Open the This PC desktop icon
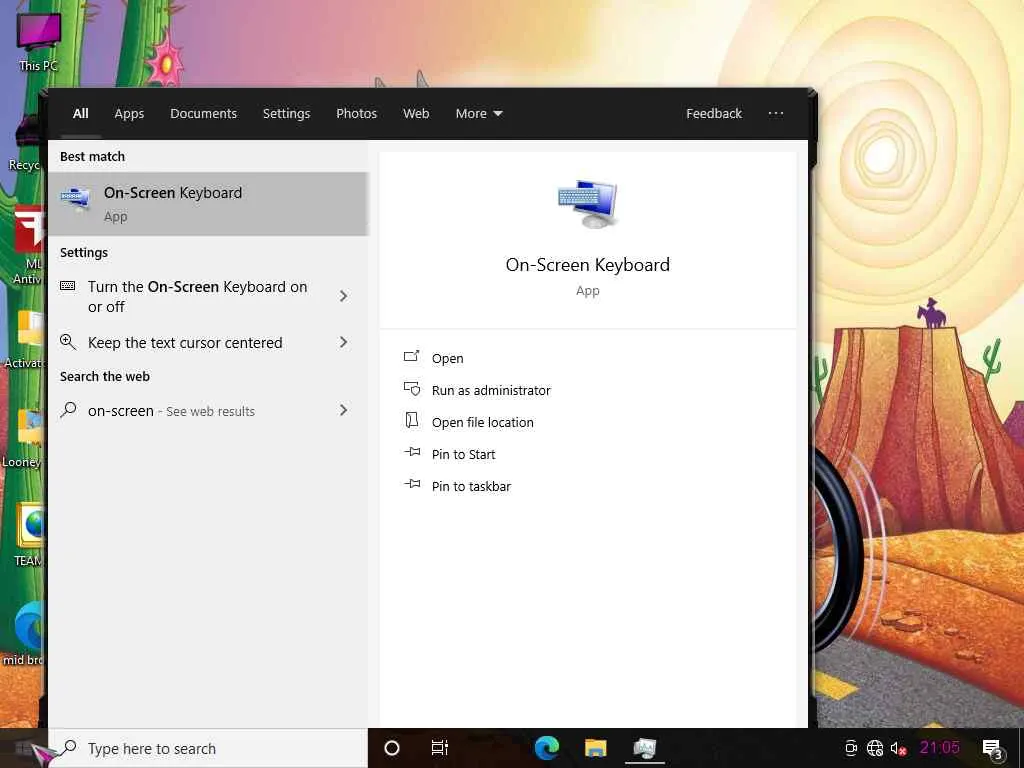 click(x=38, y=42)
